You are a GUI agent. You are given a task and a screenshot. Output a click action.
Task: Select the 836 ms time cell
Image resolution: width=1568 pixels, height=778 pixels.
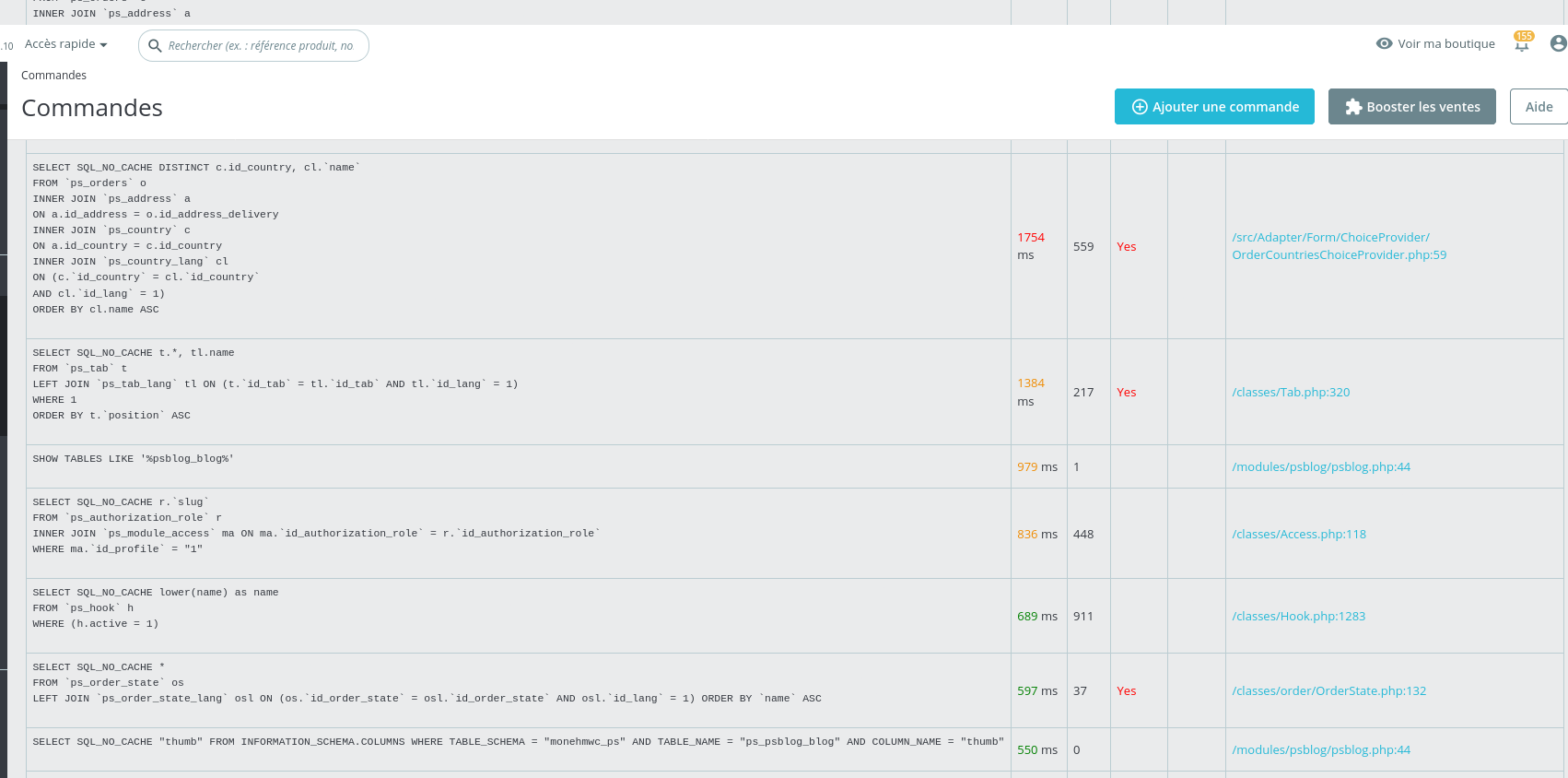point(1037,534)
